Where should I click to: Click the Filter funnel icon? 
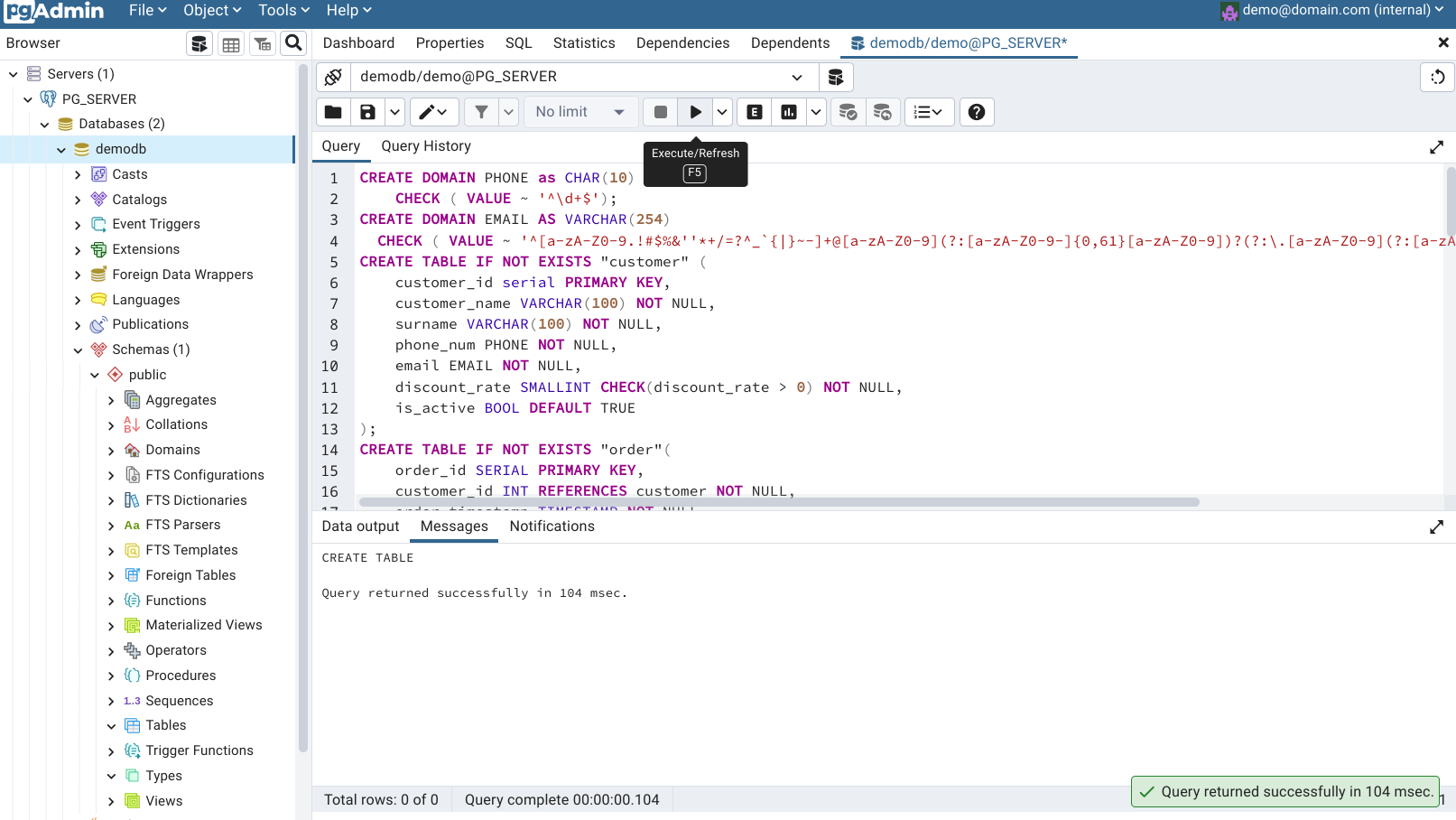tap(481, 112)
